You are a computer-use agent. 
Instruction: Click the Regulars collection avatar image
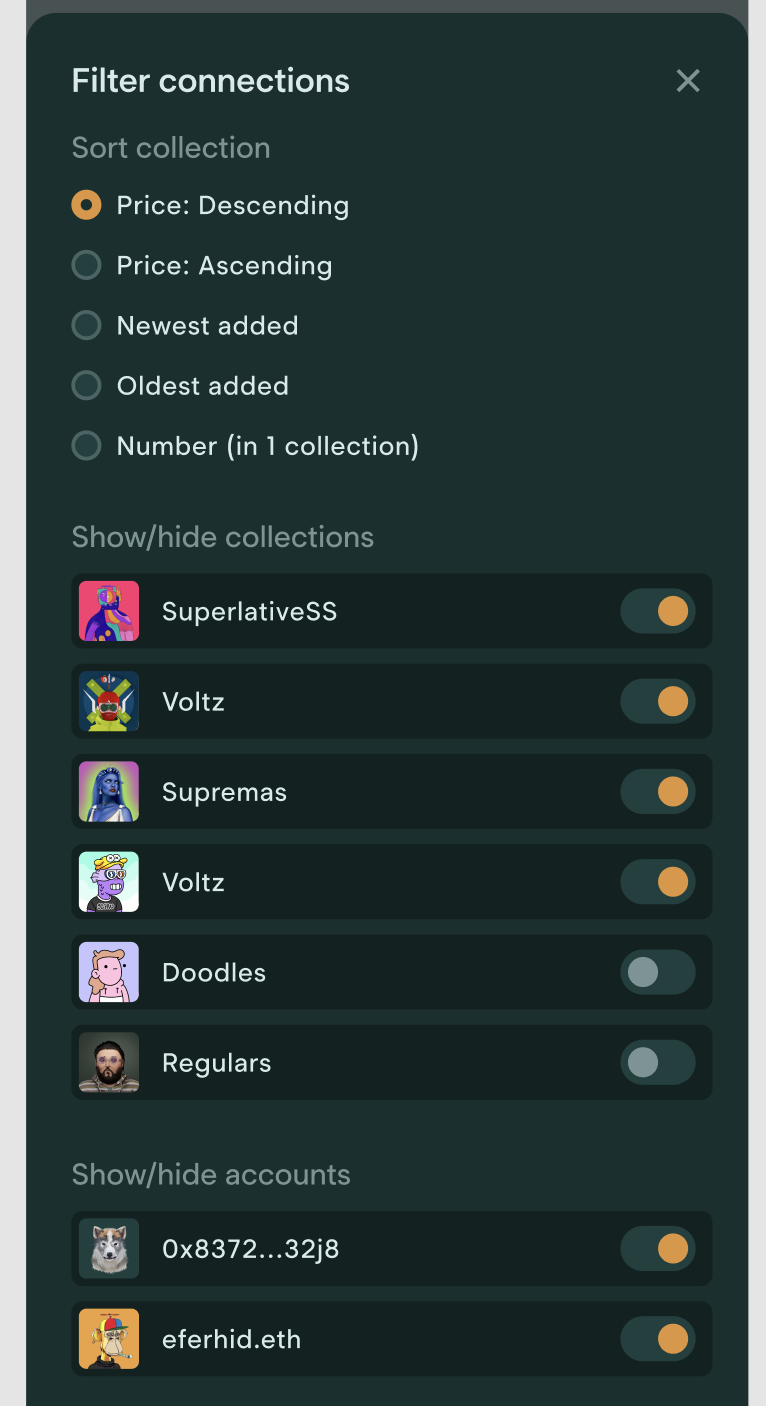(108, 1062)
